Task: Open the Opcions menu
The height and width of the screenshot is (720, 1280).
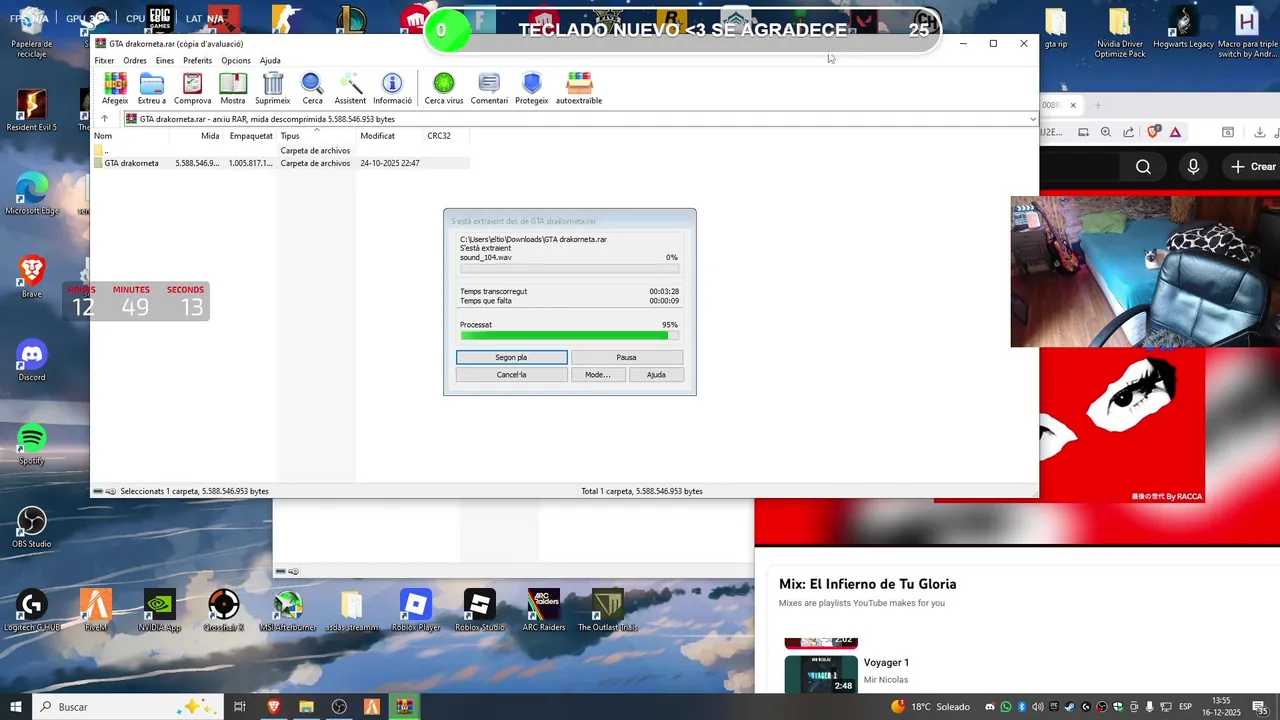Action: [236, 60]
